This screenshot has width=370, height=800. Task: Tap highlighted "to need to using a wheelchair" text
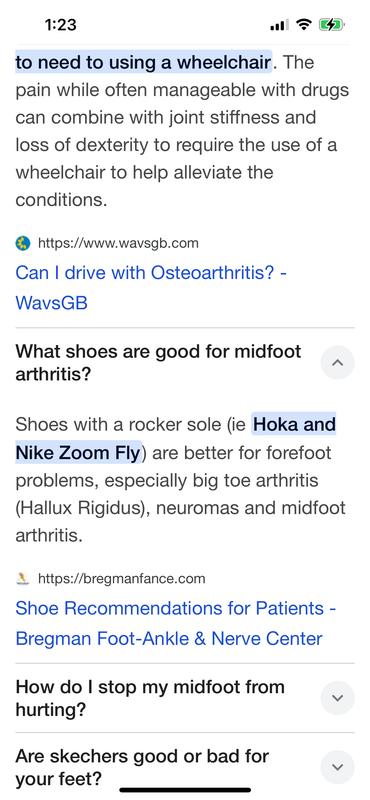(x=143, y=63)
